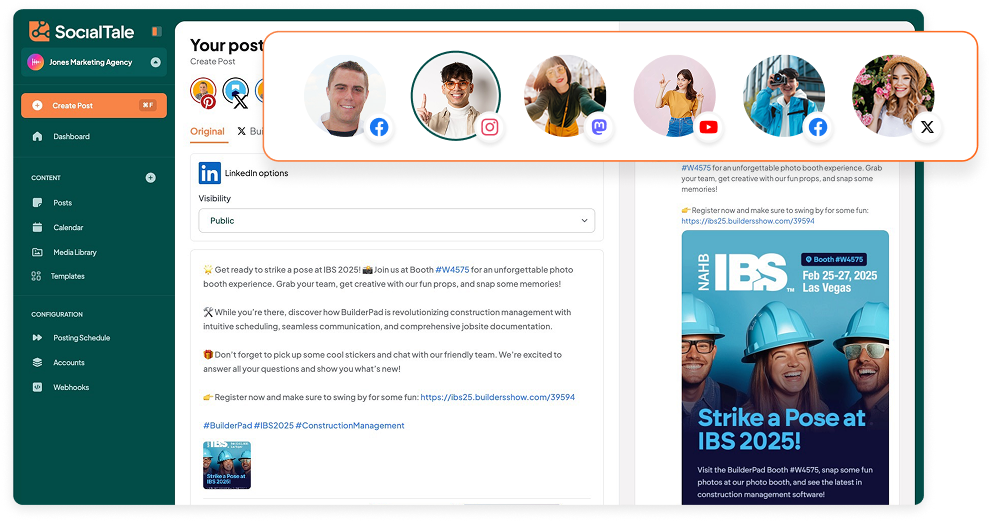Click the Posts icon in sidebar
This screenshot has height=522, width=993.
pos(37,203)
